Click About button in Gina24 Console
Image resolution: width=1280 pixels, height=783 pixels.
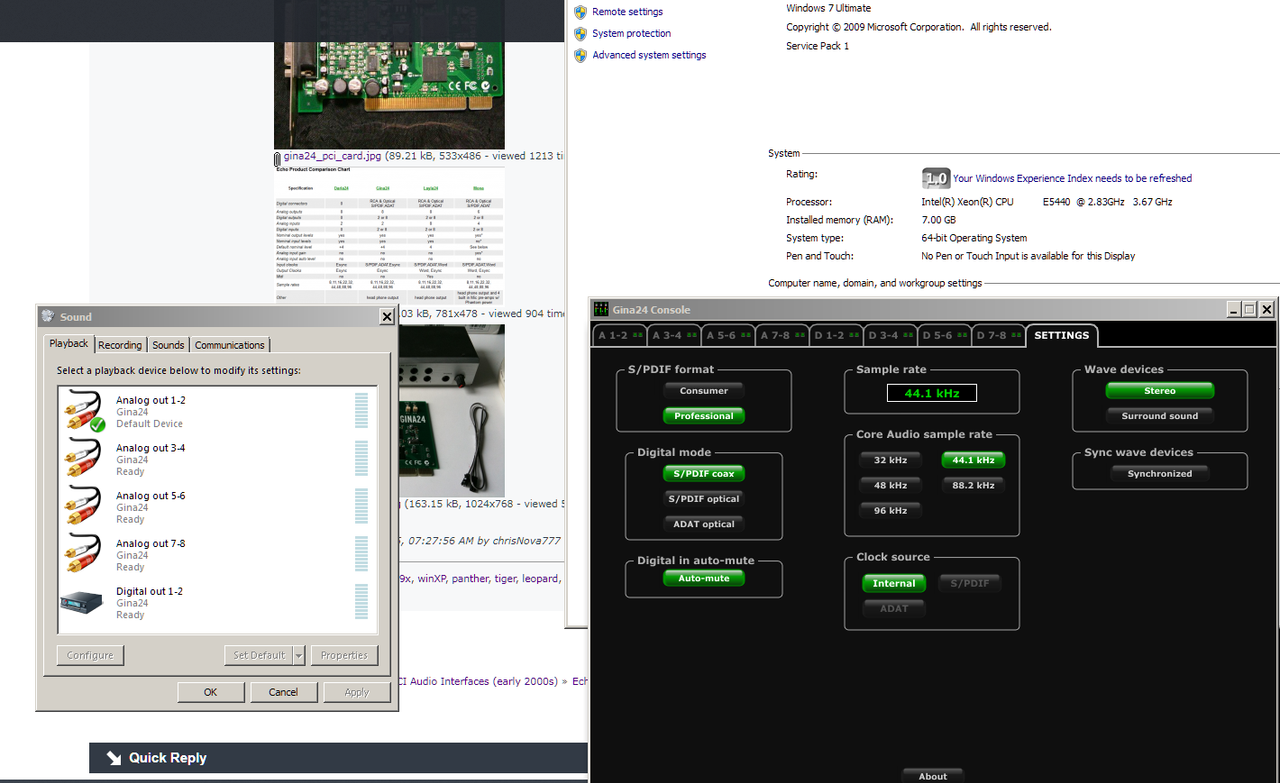pyautogui.click(x=933, y=776)
